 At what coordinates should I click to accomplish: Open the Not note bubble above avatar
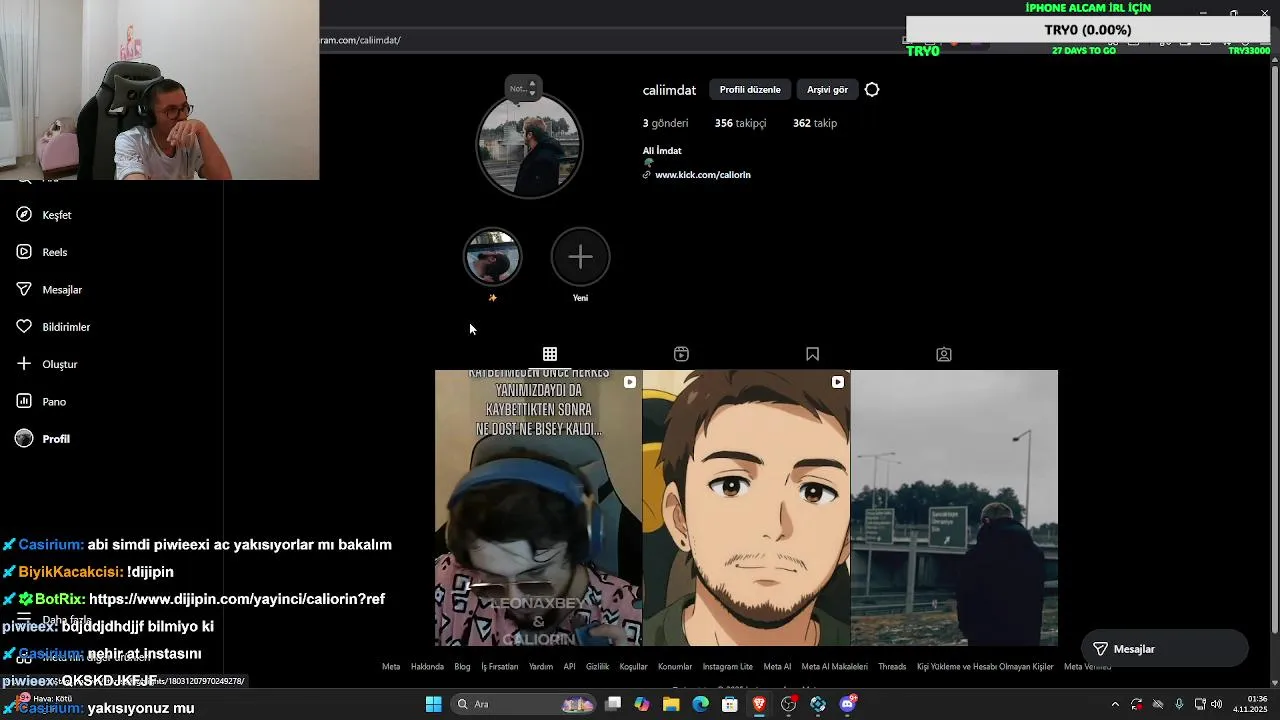click(x=523, y=88)
